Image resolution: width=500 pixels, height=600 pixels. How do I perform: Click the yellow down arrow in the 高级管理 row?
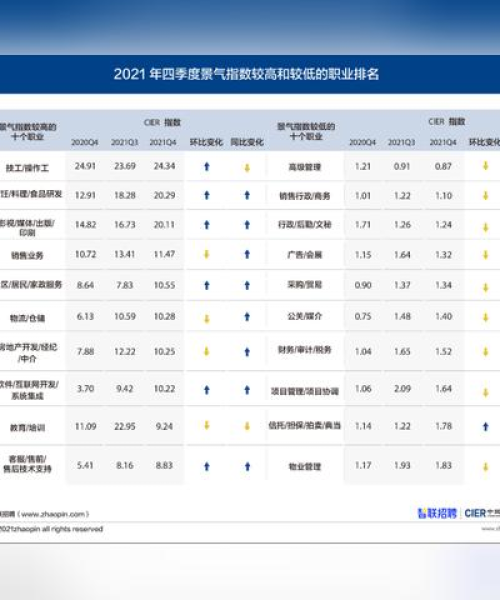click(x=485, y=166)
